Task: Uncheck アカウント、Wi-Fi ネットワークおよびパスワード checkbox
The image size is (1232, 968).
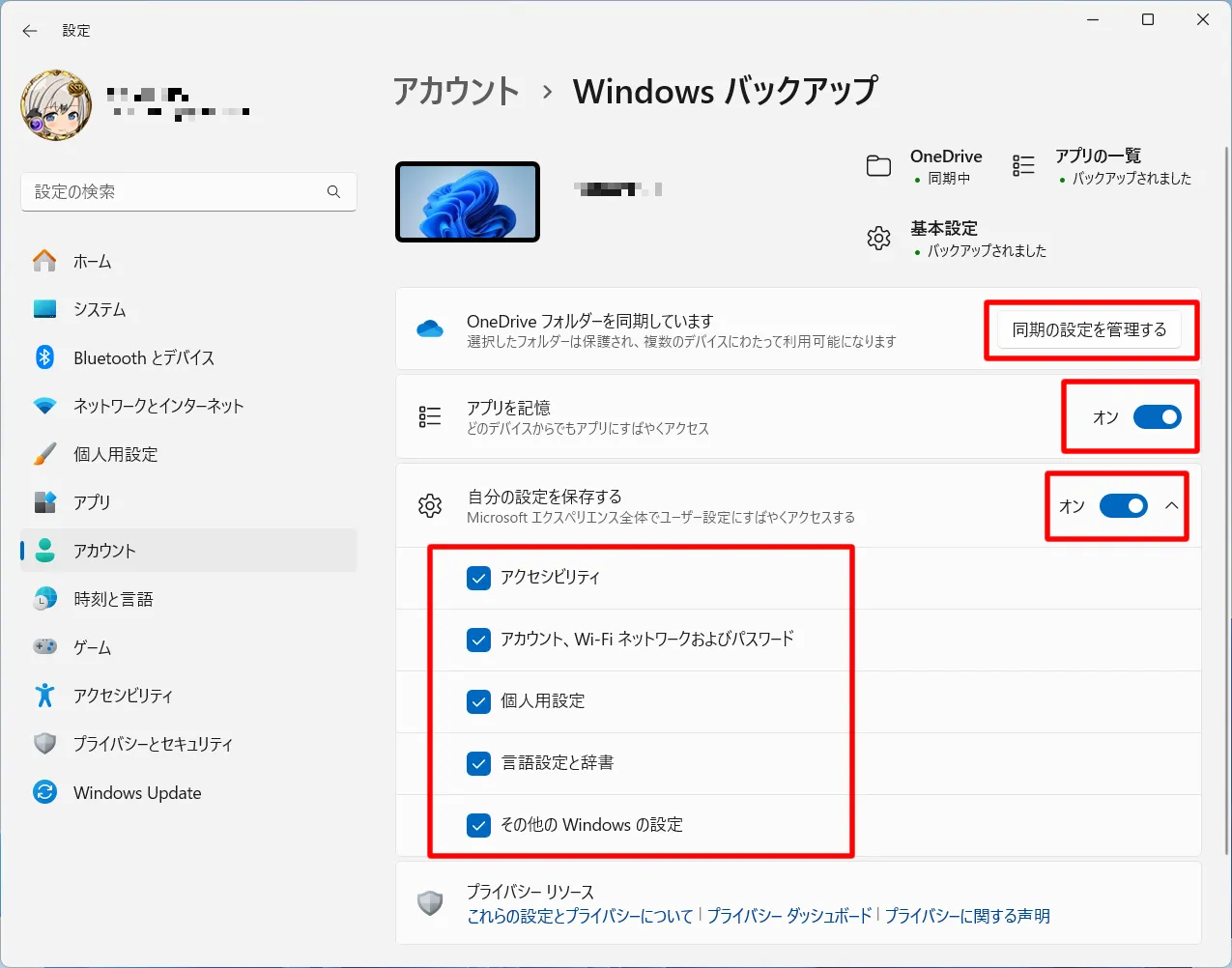Action: point(478,640)
